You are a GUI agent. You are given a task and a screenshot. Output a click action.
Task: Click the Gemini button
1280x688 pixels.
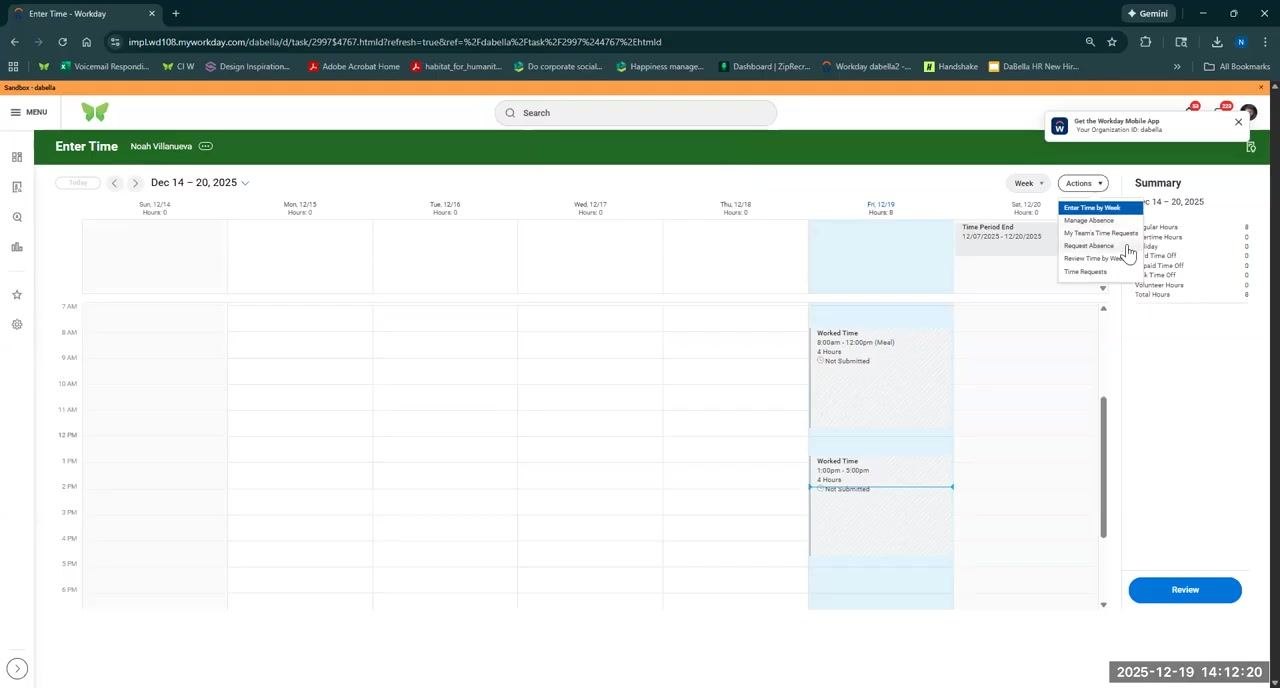click(1147, 13)
